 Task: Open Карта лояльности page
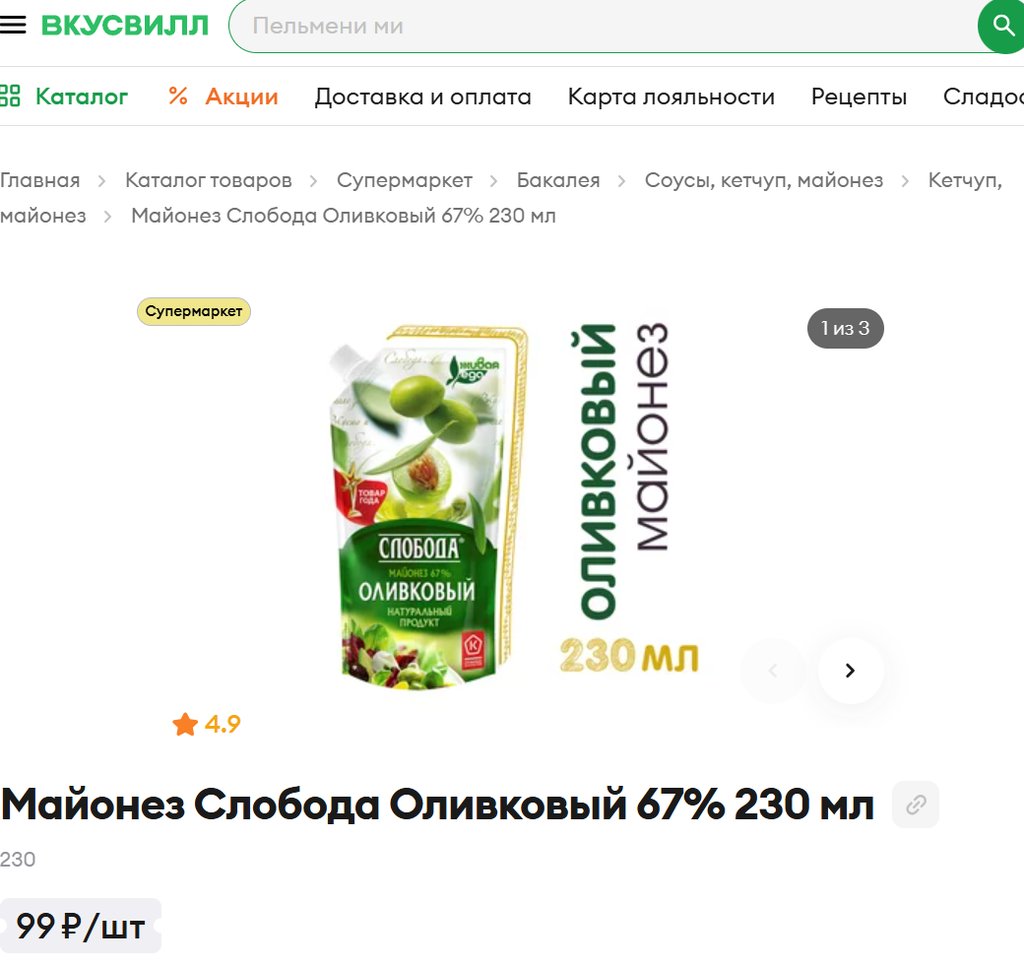(671, 97)
